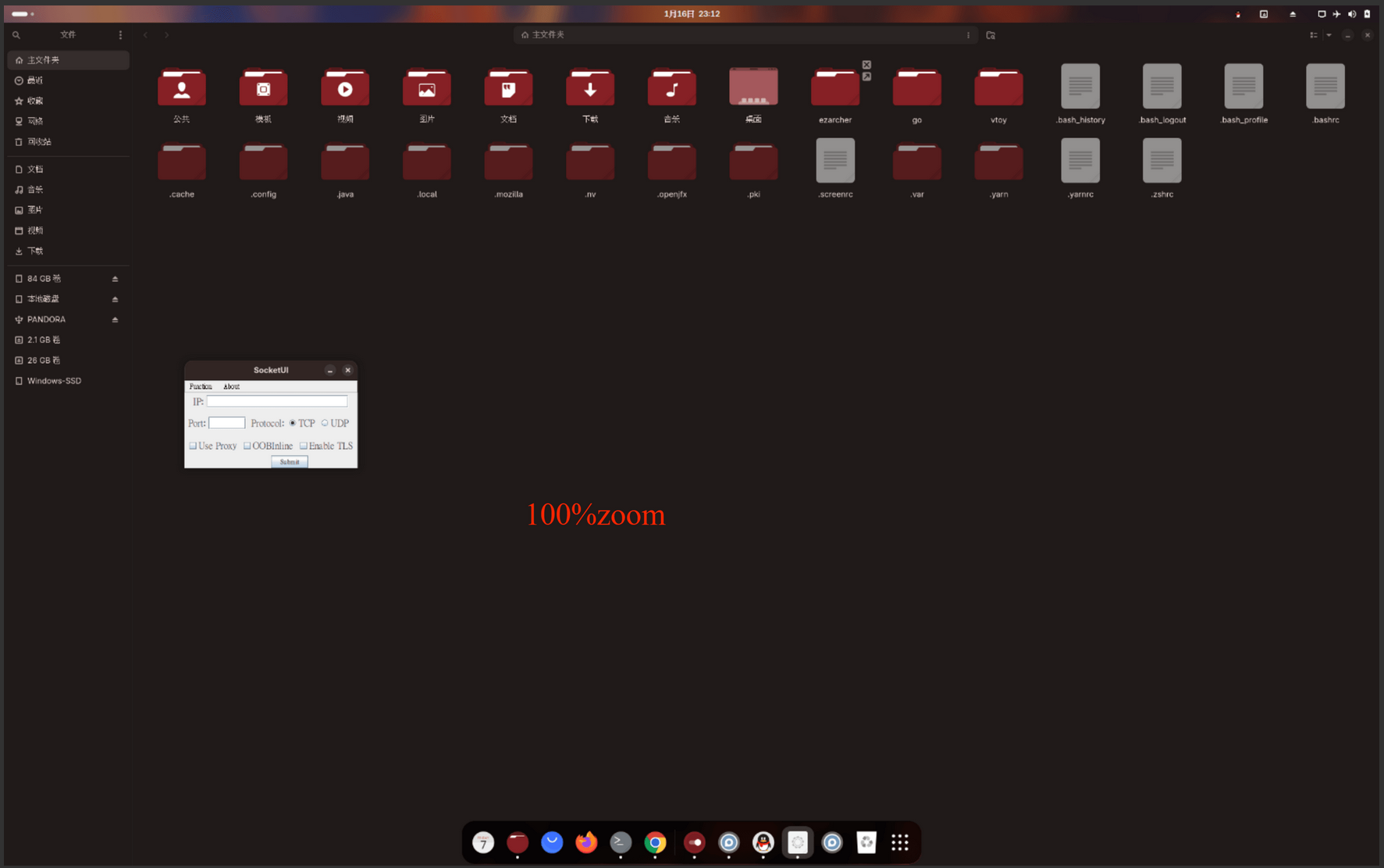Tick the OOBInline checkbox

247,446
